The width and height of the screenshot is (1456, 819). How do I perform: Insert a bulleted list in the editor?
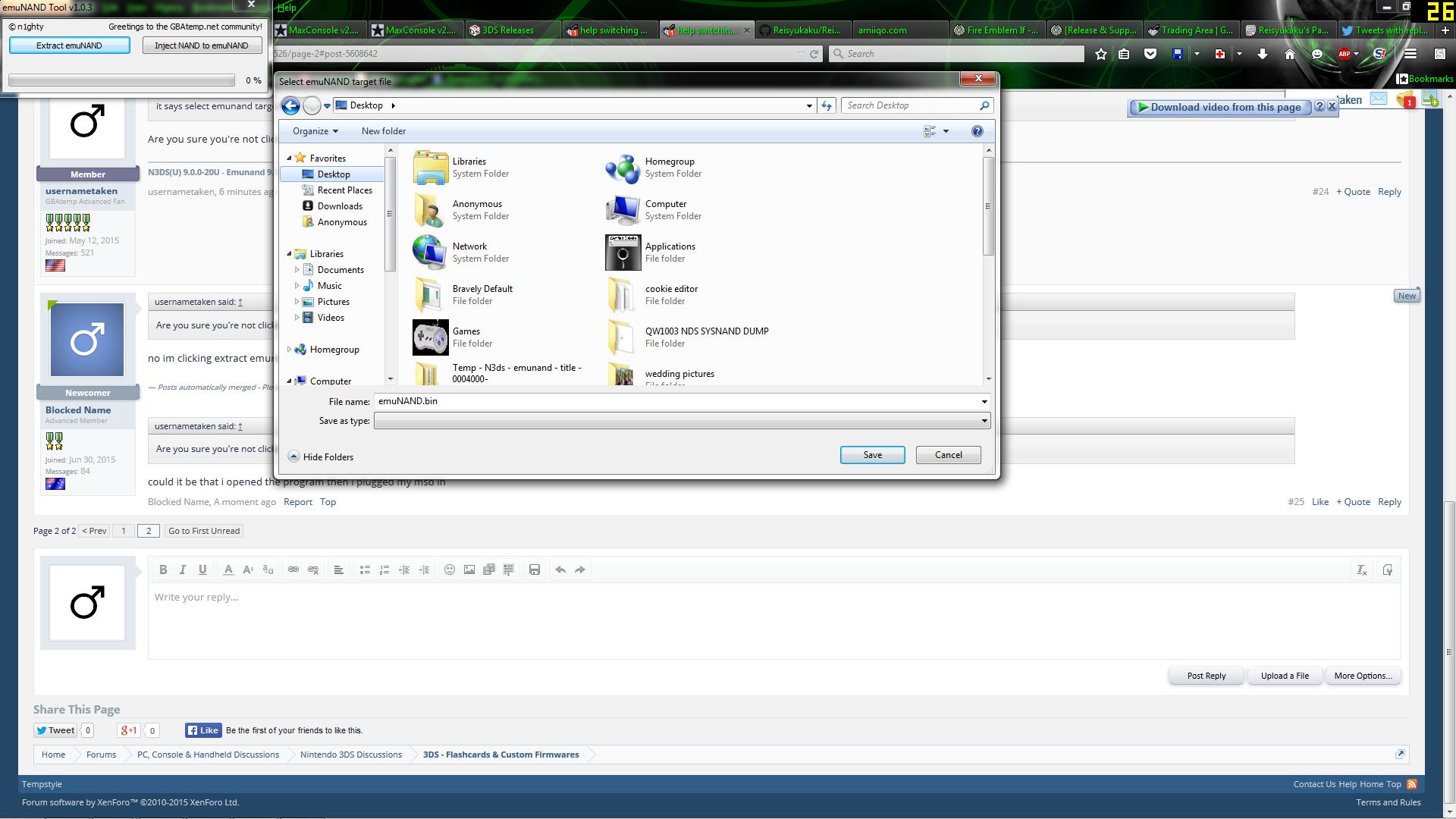coord(365,570)
